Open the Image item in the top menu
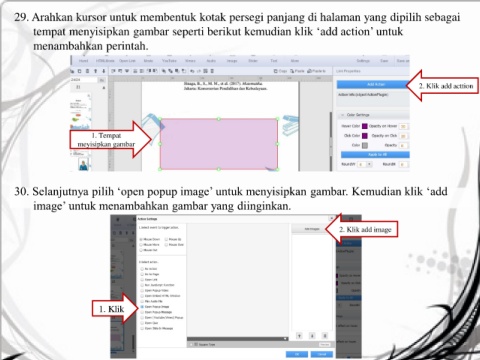480x360 pixels. (x=232, y=61)
